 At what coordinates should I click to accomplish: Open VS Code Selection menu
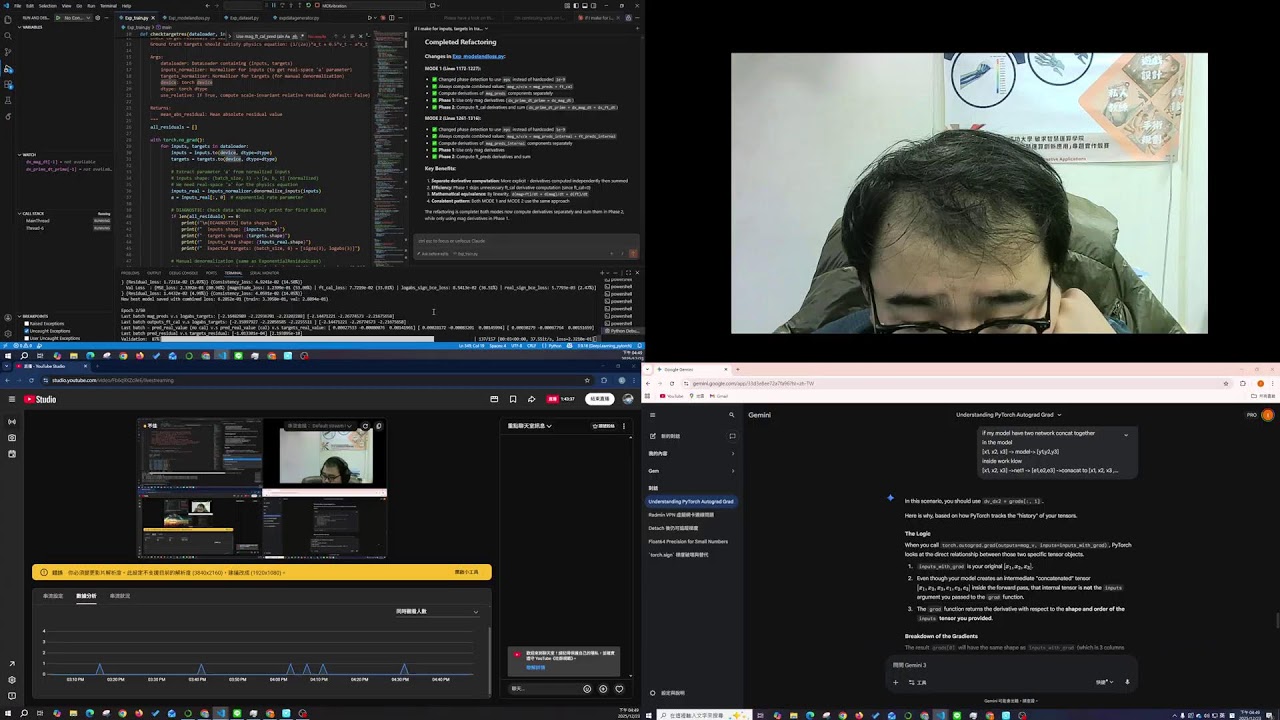point(47,6)
